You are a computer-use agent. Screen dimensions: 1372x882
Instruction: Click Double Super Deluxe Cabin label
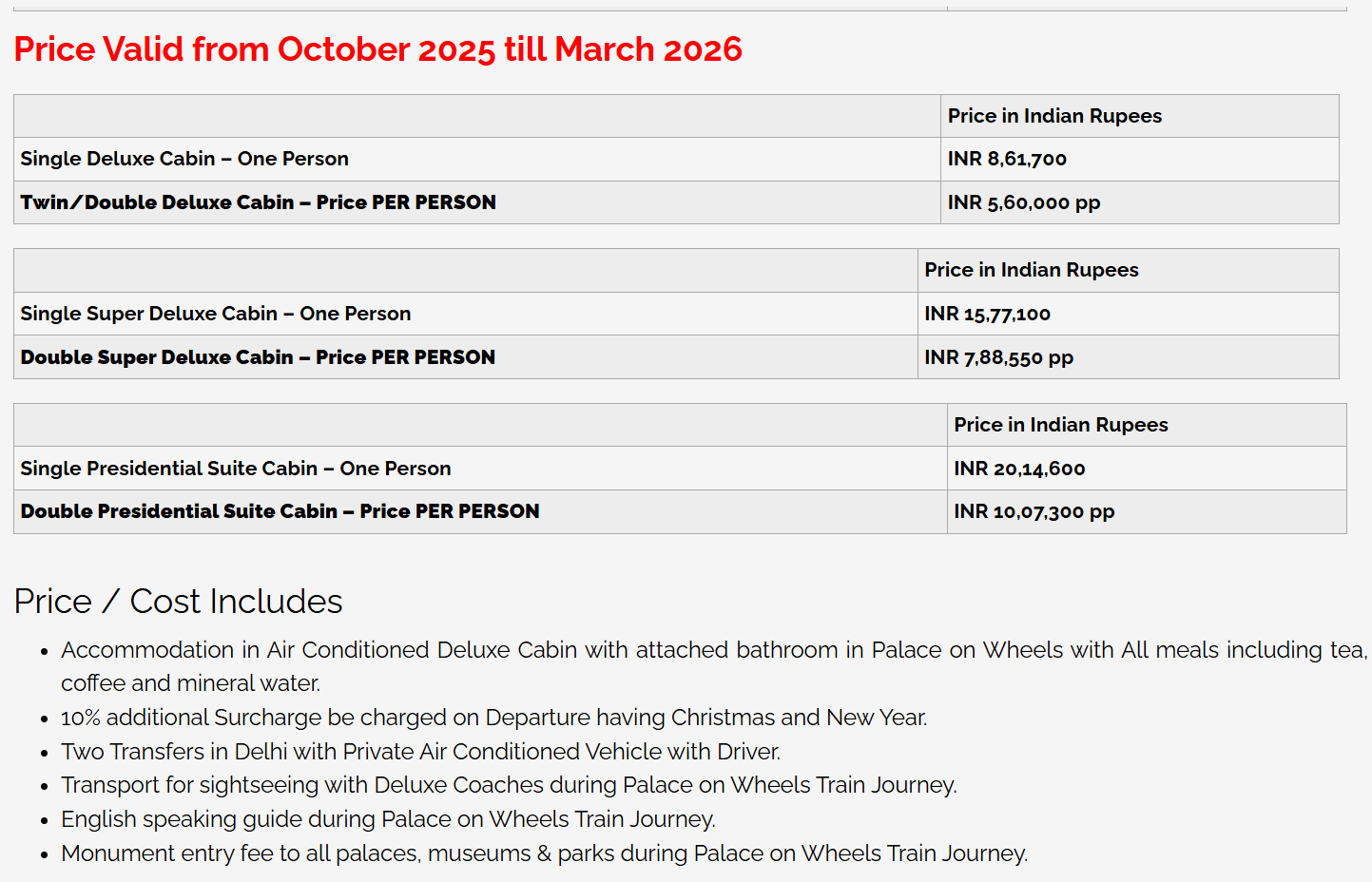pyautogui.click(x=258, y=357)
